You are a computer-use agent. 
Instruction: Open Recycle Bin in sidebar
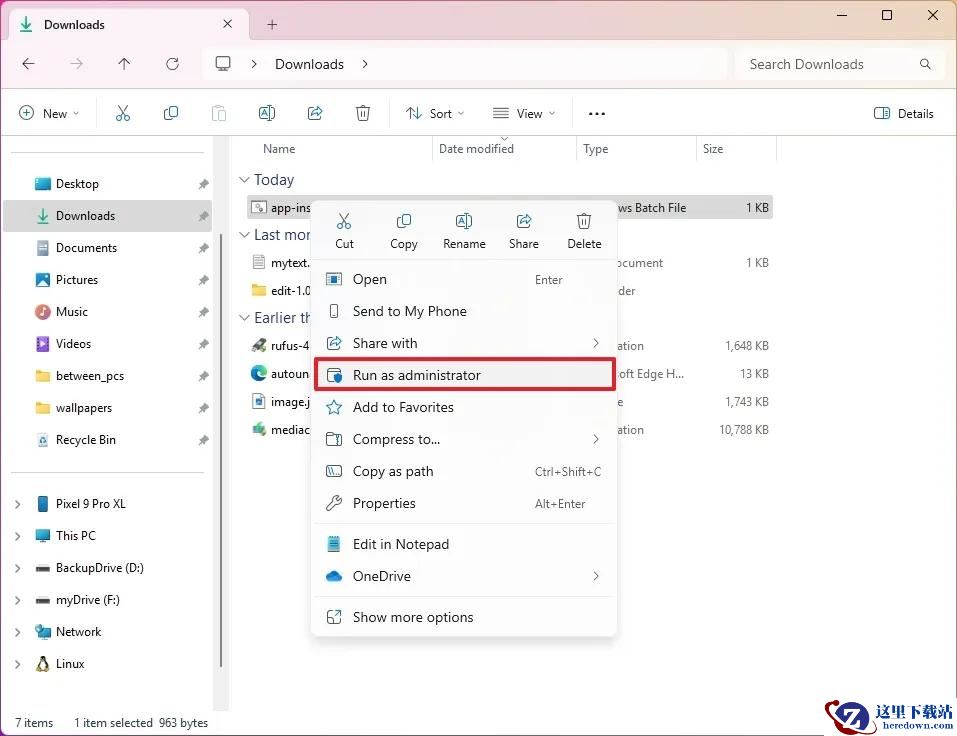(x=107, y=440)
